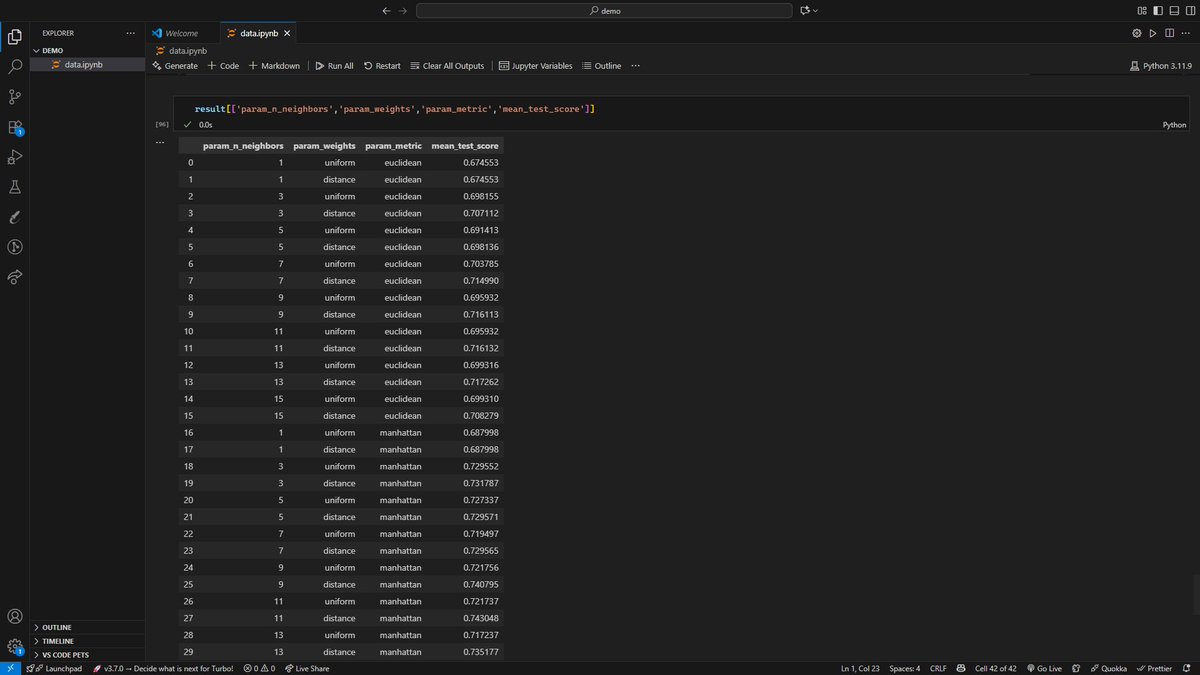This screenshot has width=1200, height=675.
Task: Open the Run and Debug view
Action: pos(15,157)
